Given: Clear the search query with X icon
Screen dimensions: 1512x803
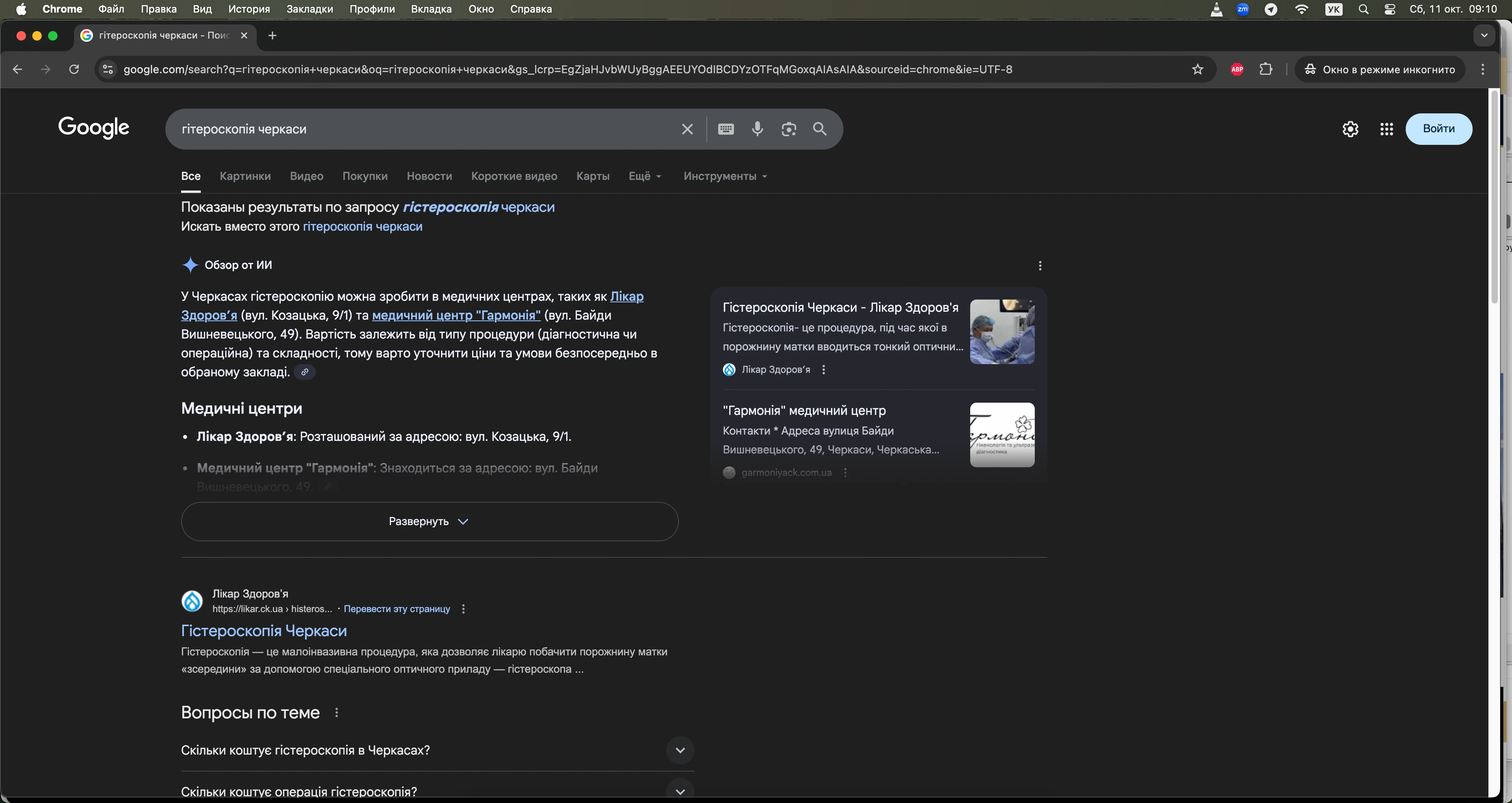Looking at the screenshot, I should point(687,129).
